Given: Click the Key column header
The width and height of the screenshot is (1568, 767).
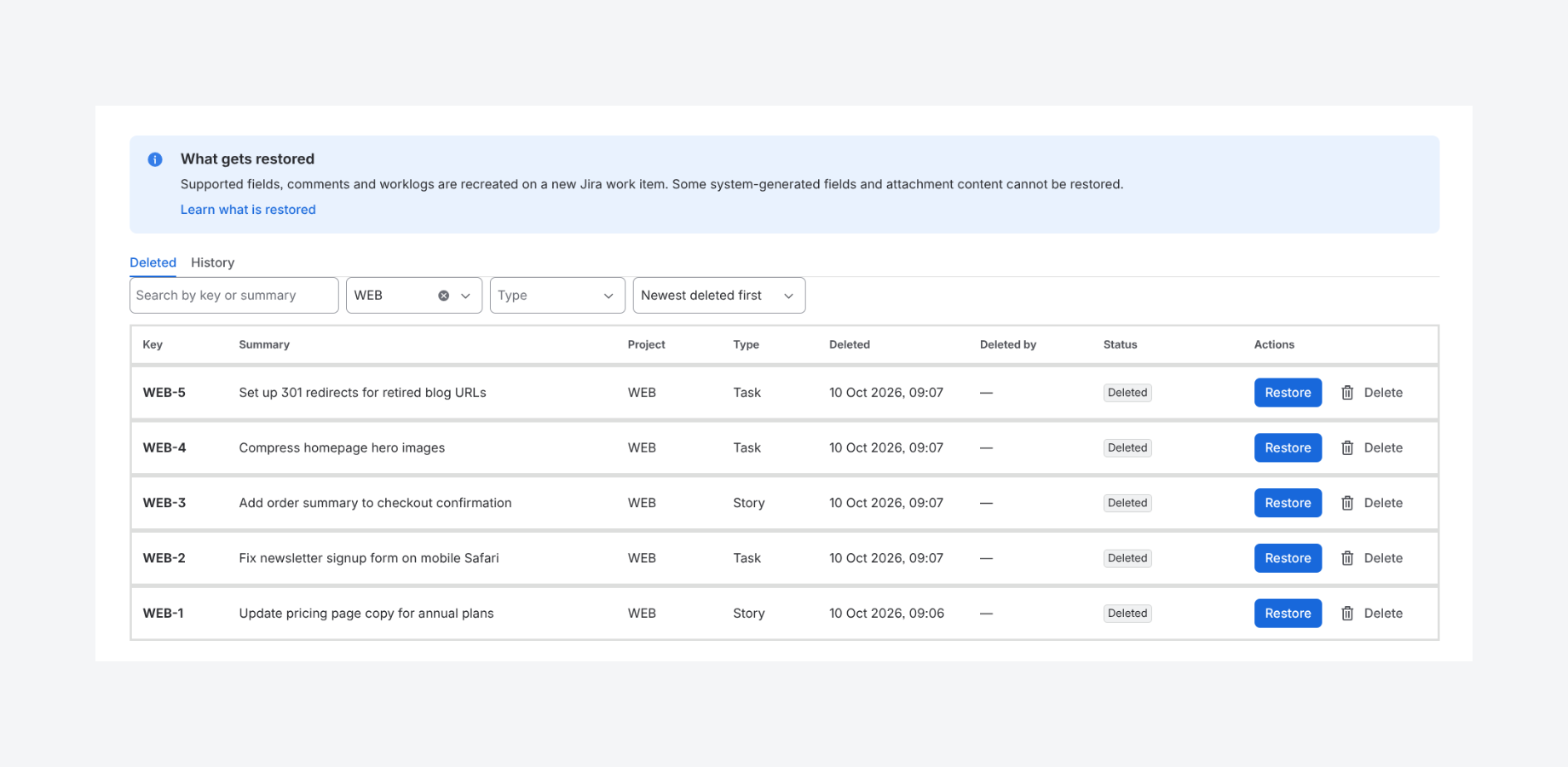Looking at the screenshot, I should (x=153, y=345).
